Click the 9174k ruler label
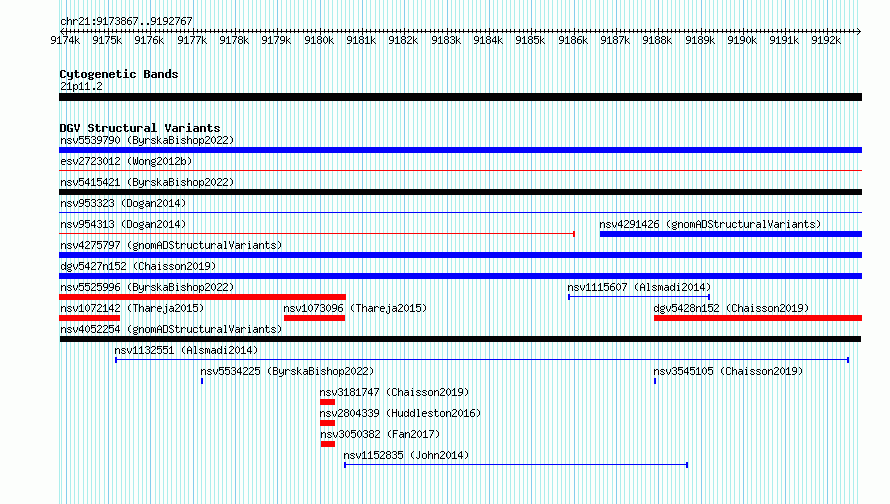The image size is (890, 504). [65, 40]
